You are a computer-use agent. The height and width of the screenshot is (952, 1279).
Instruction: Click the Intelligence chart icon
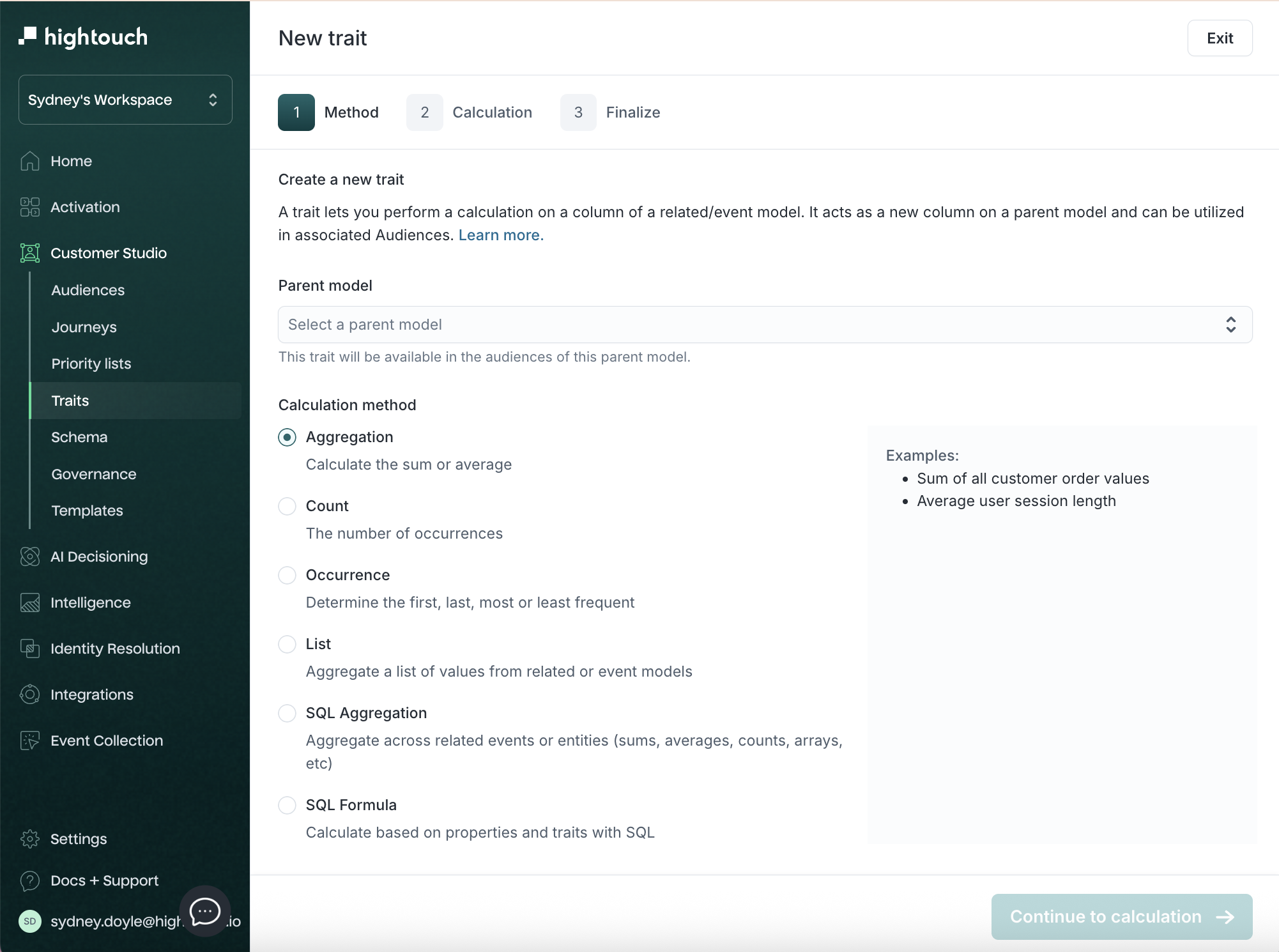click(29, 603)
